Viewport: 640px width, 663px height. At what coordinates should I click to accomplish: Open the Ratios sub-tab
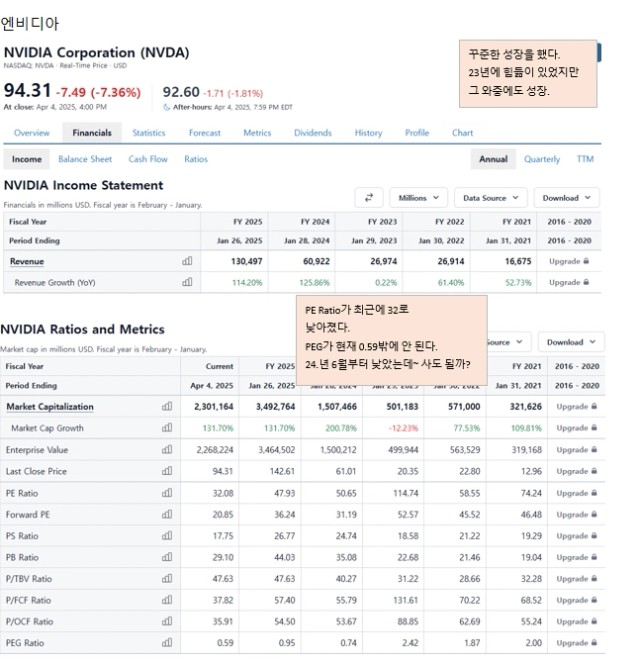[196, 159]
